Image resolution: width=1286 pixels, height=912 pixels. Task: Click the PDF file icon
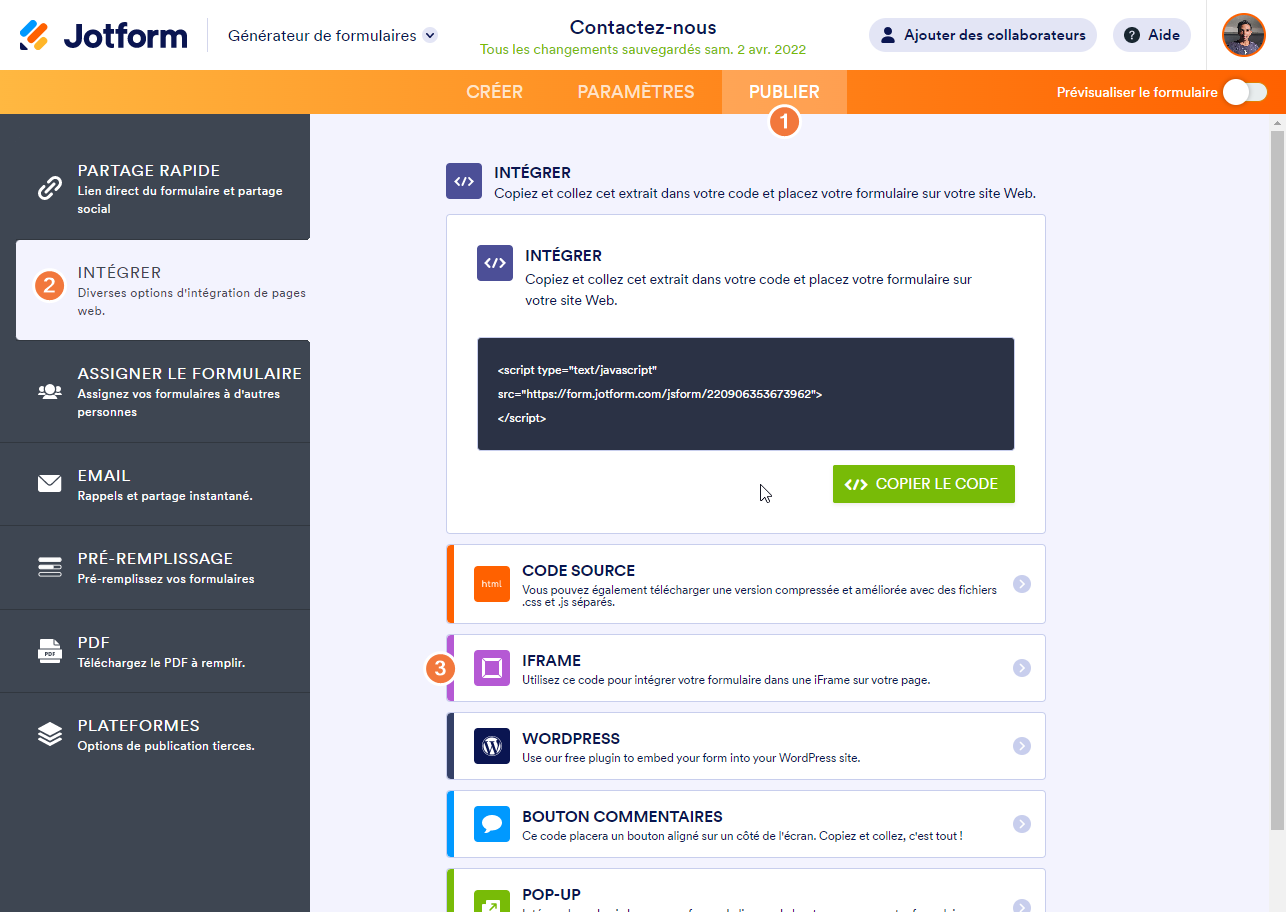point(50,651)
